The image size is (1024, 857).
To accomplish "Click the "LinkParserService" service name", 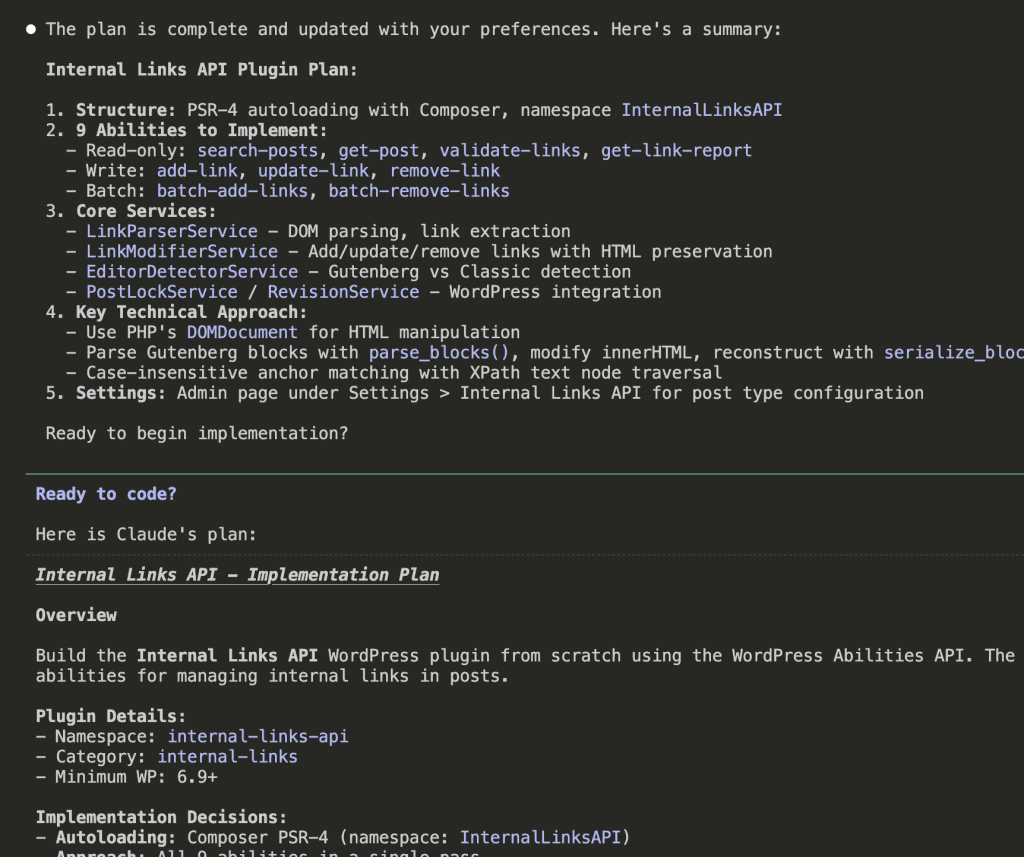I will point(171,231).
